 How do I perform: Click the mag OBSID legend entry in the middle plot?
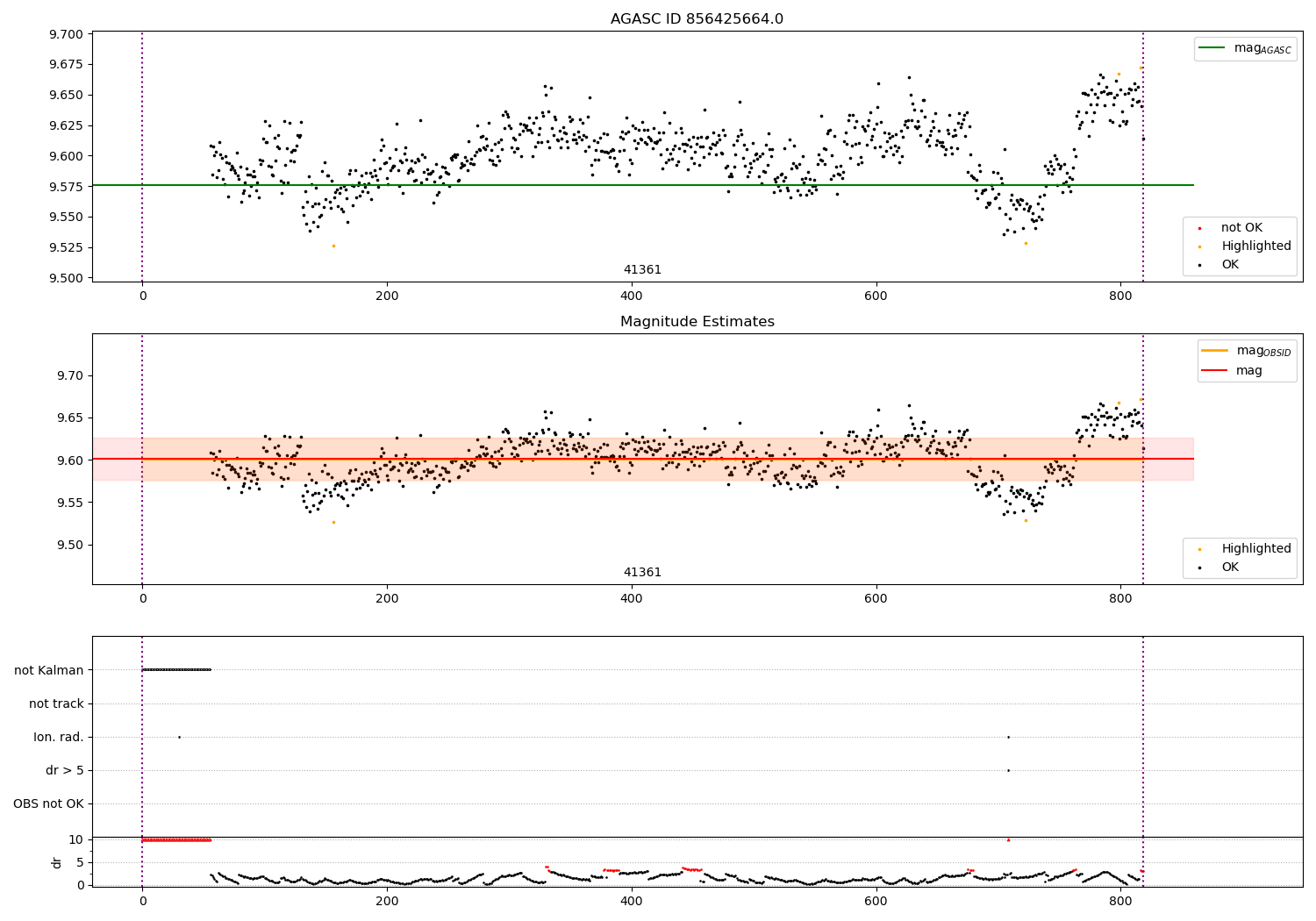click(x=1248, y=351)
